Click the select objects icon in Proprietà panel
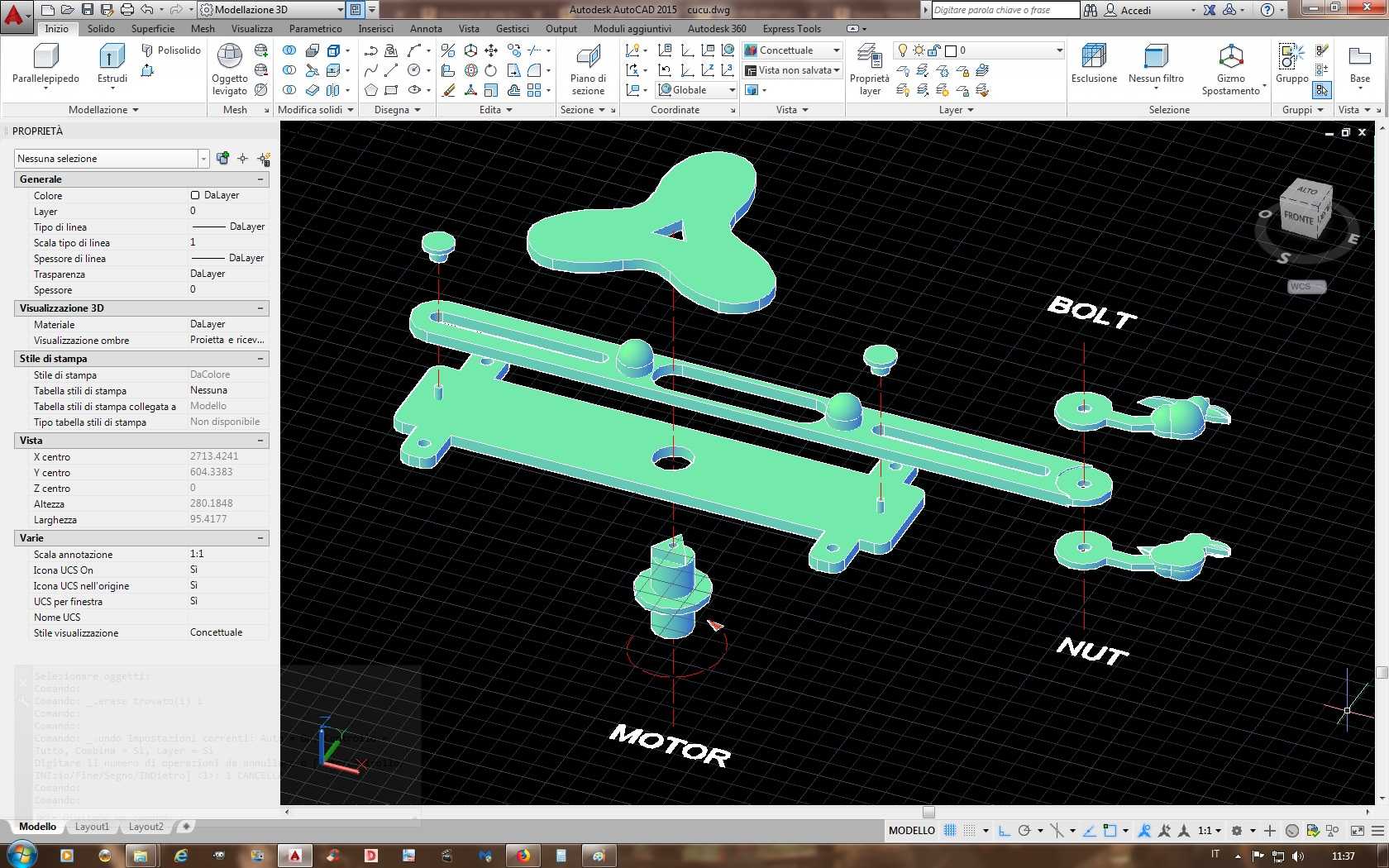The height and width of the screenshot is (868, 1389). coord(243,159)
